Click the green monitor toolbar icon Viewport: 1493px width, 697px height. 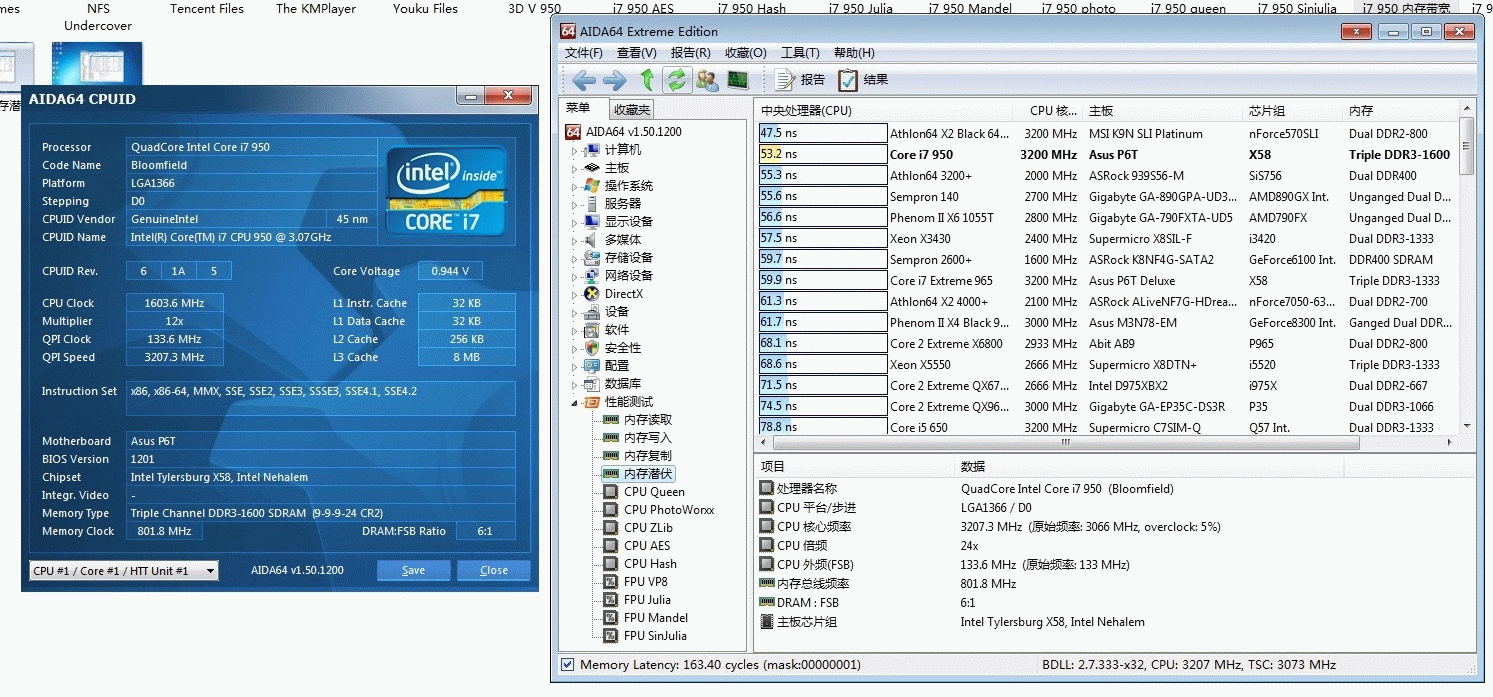pyautogui.click(x=737, y=80)
